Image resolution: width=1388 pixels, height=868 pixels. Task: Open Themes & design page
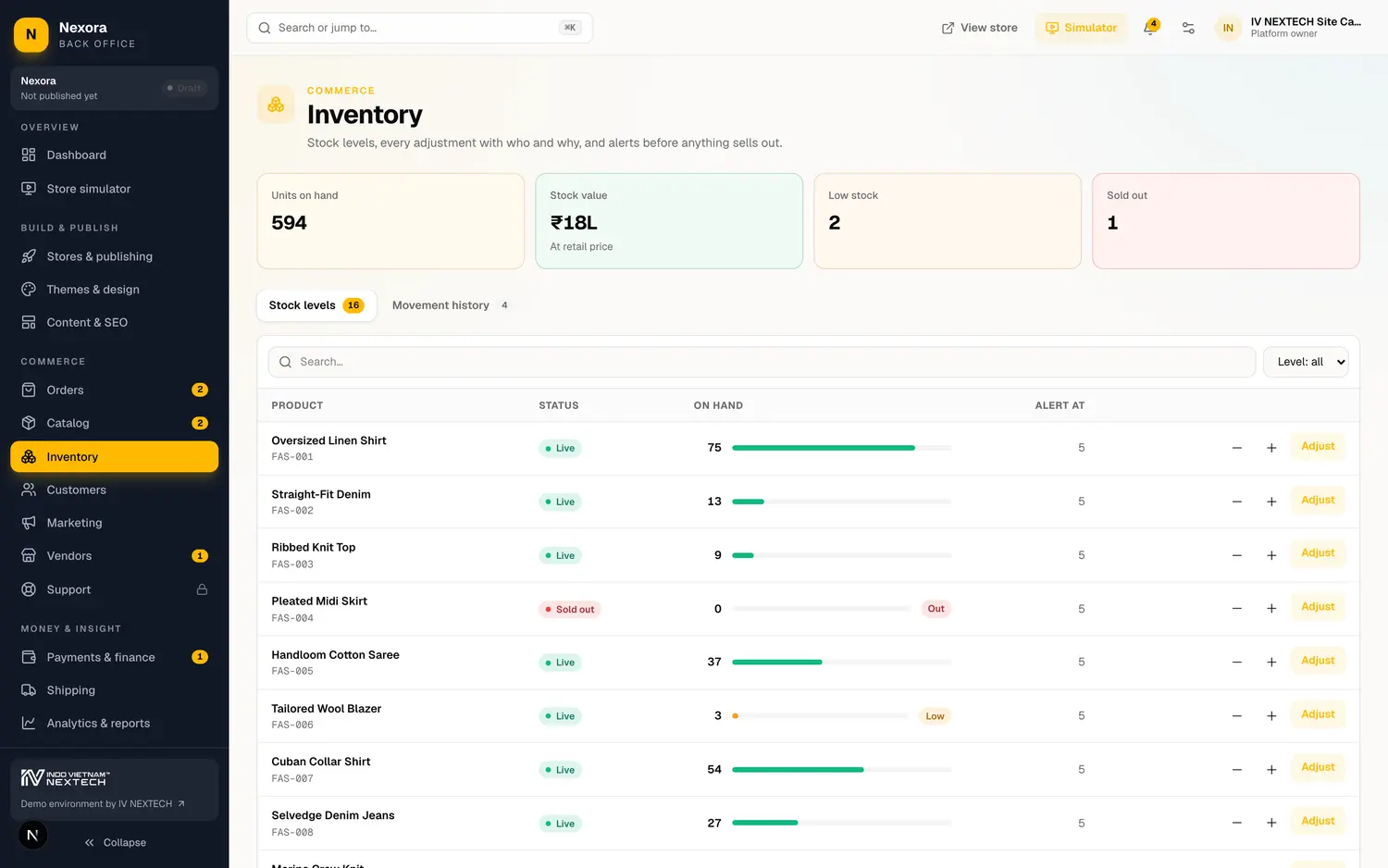pos(115,290)
